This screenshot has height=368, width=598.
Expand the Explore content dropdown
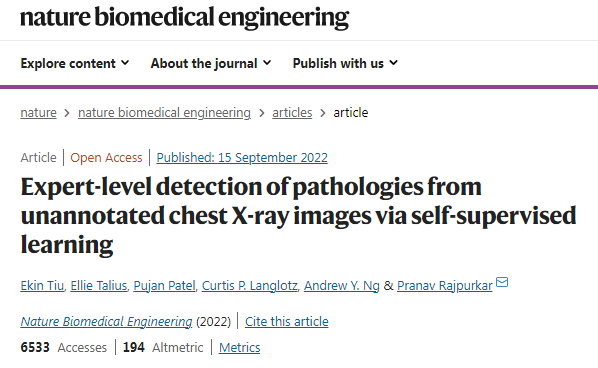tap(75, 63)
